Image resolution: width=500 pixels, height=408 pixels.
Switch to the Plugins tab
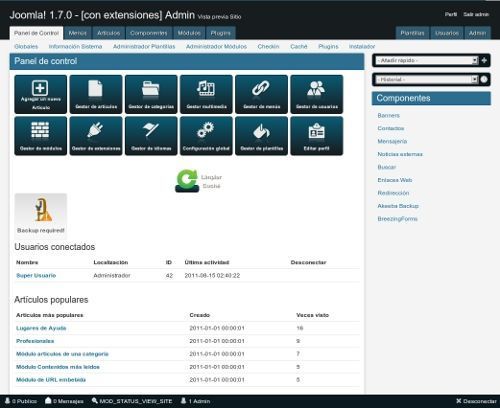point(220,33)
